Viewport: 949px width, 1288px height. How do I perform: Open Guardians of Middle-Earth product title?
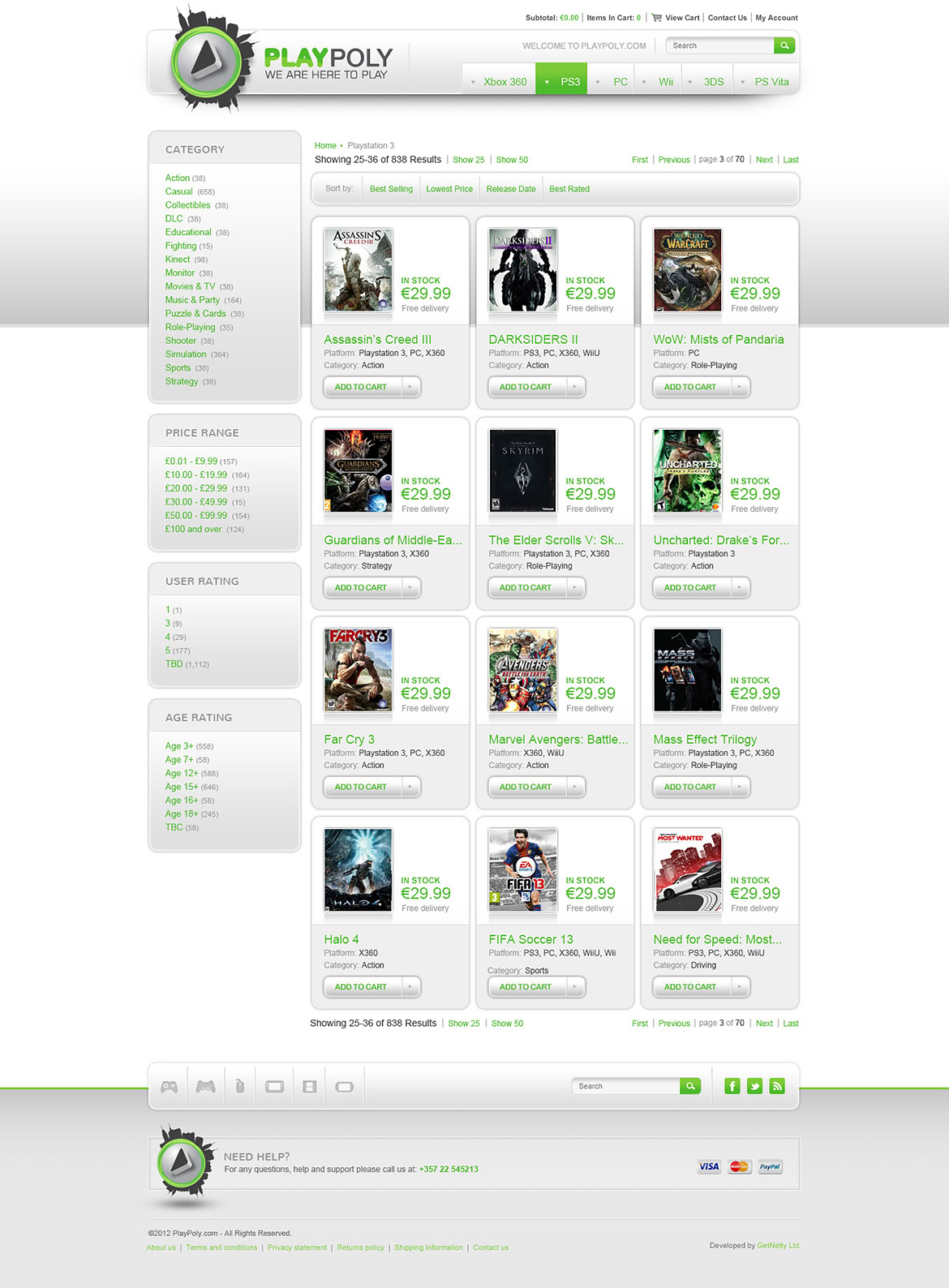tap(393, 540)
